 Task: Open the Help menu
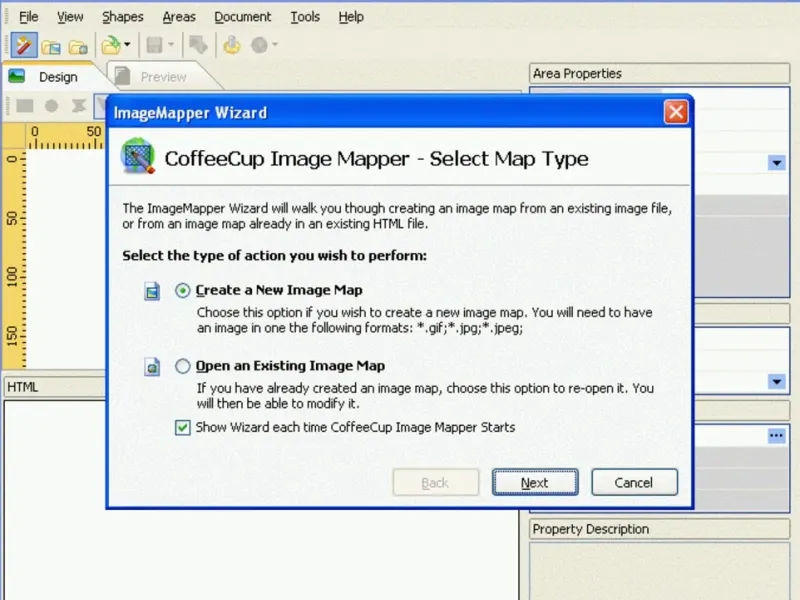[x=351, y=17]
